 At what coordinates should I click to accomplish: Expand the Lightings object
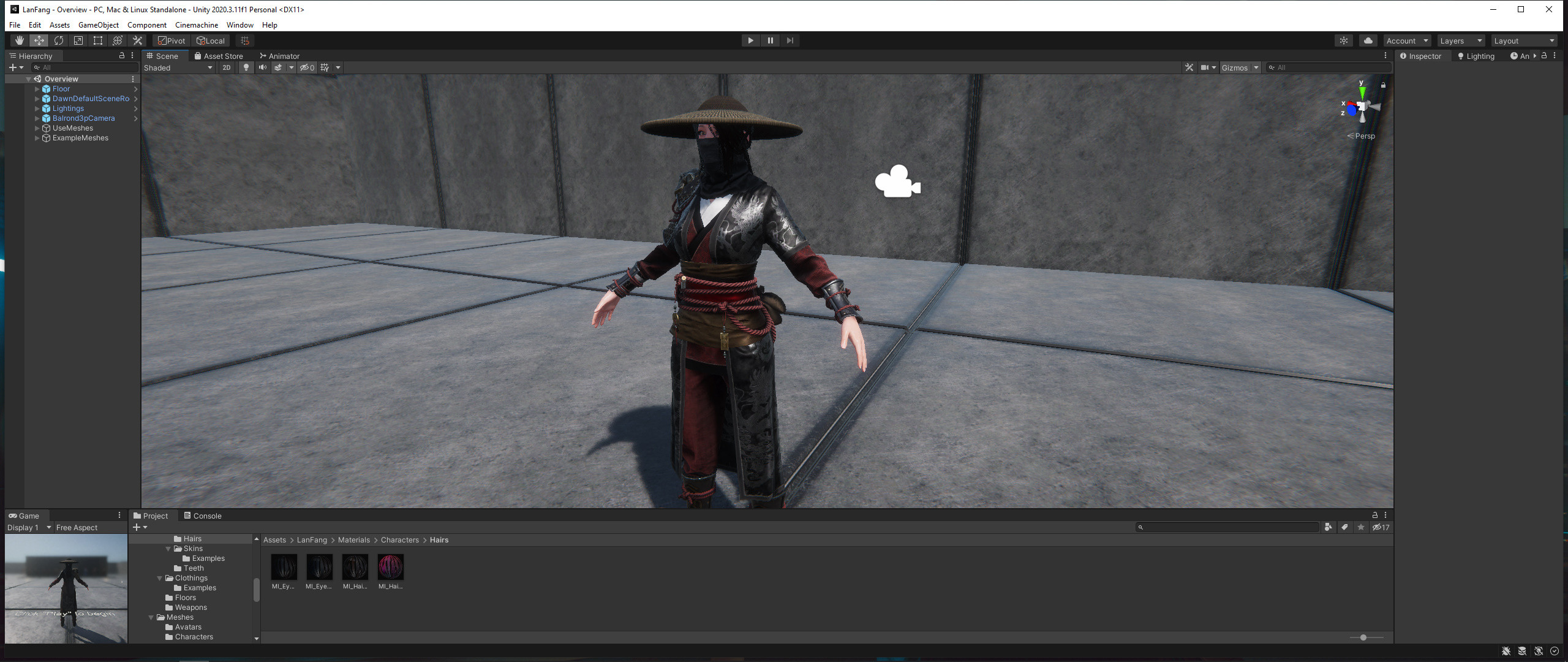37,108
